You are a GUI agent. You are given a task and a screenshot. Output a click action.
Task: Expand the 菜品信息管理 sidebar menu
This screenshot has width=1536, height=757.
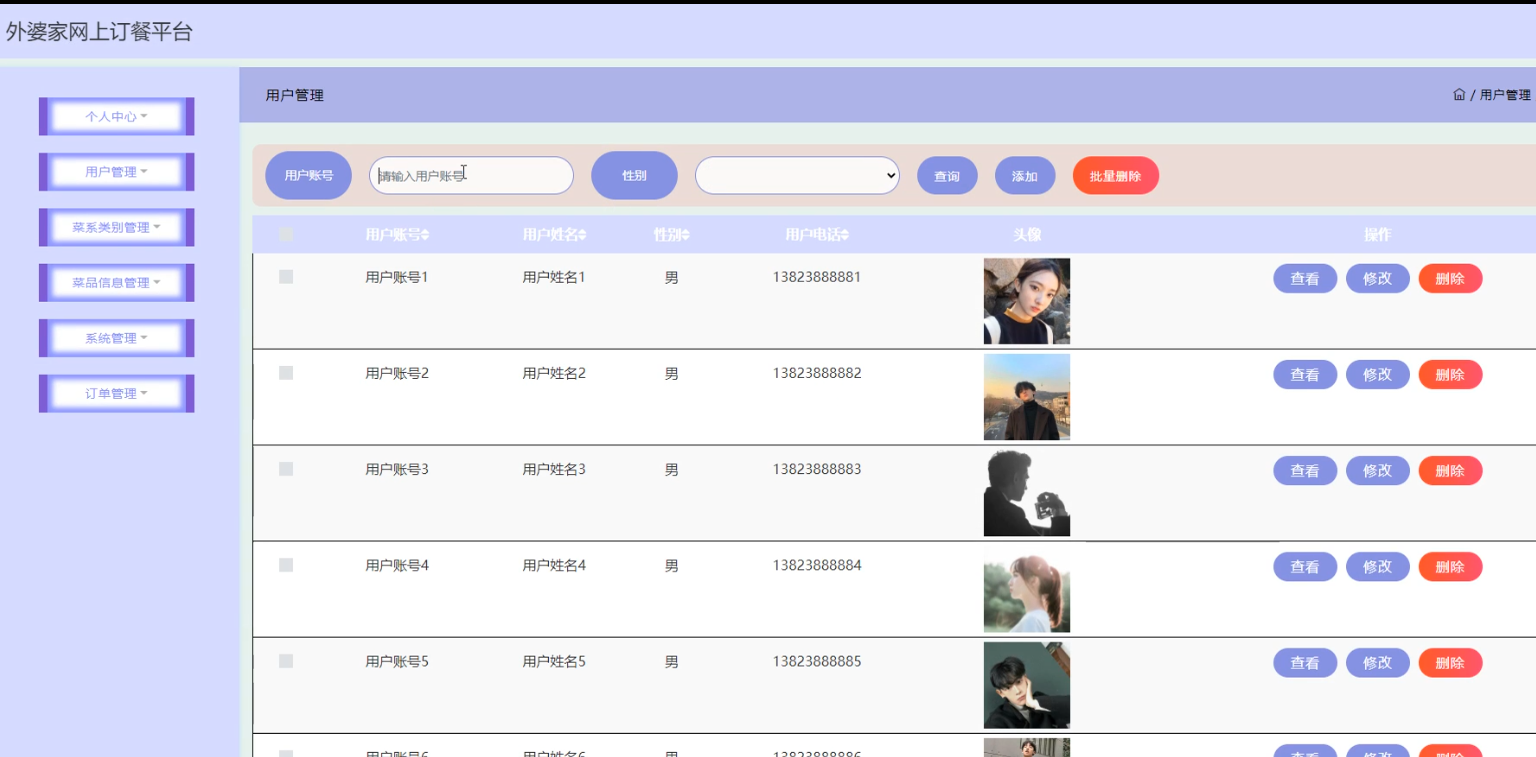pos(116,283)
